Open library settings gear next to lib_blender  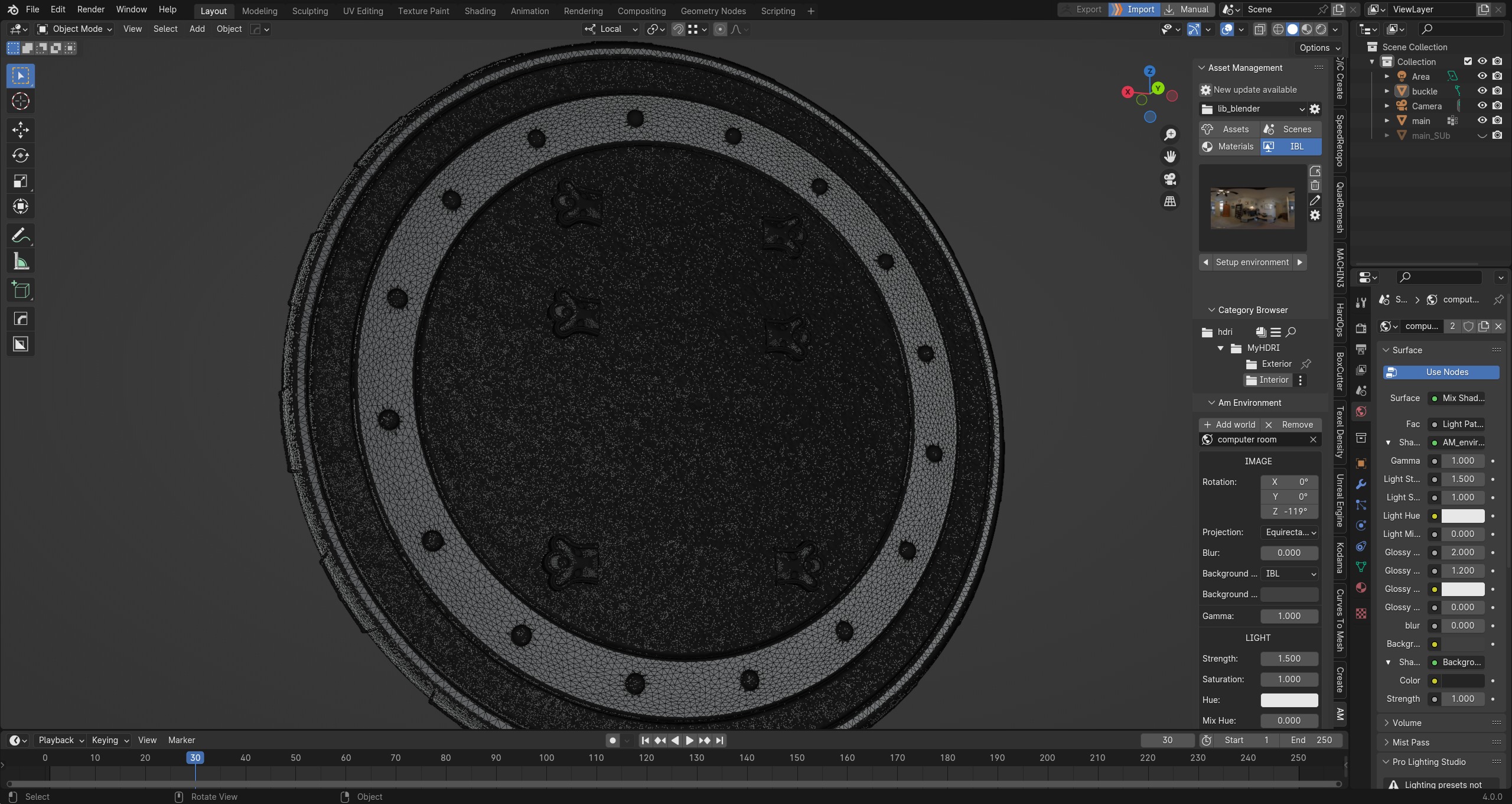[1315, 109]
